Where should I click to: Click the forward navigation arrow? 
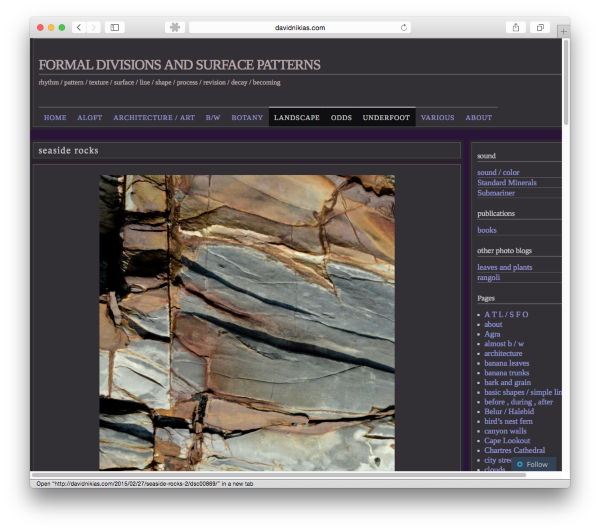[x=92, y=27]
